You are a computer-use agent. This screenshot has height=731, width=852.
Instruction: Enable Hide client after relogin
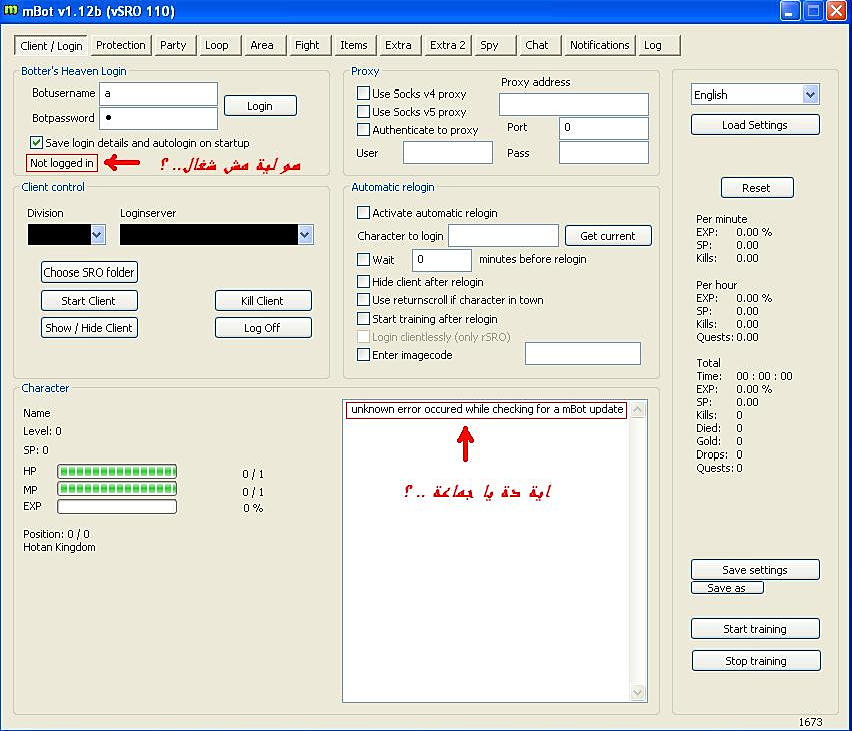coord(363,282)
